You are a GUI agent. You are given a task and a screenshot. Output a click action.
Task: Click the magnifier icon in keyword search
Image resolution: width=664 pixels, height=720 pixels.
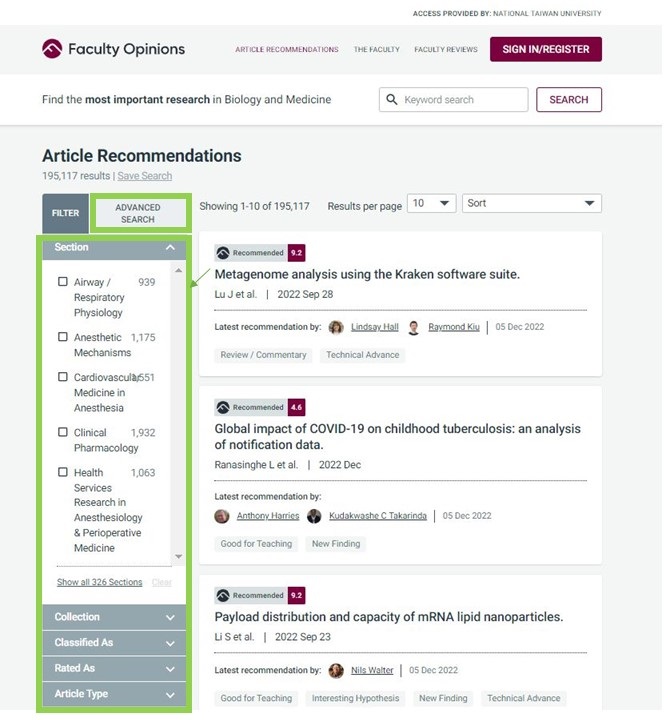(392, 99)
